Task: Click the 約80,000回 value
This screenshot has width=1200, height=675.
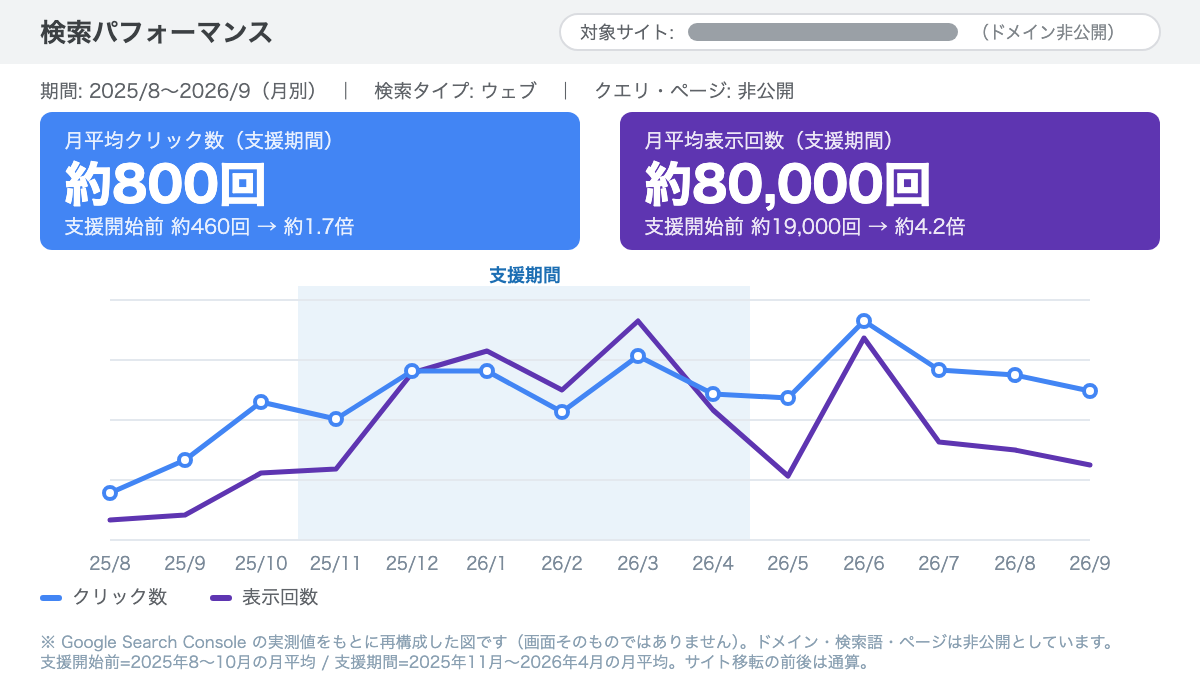Action: click(x=788, y=184)
